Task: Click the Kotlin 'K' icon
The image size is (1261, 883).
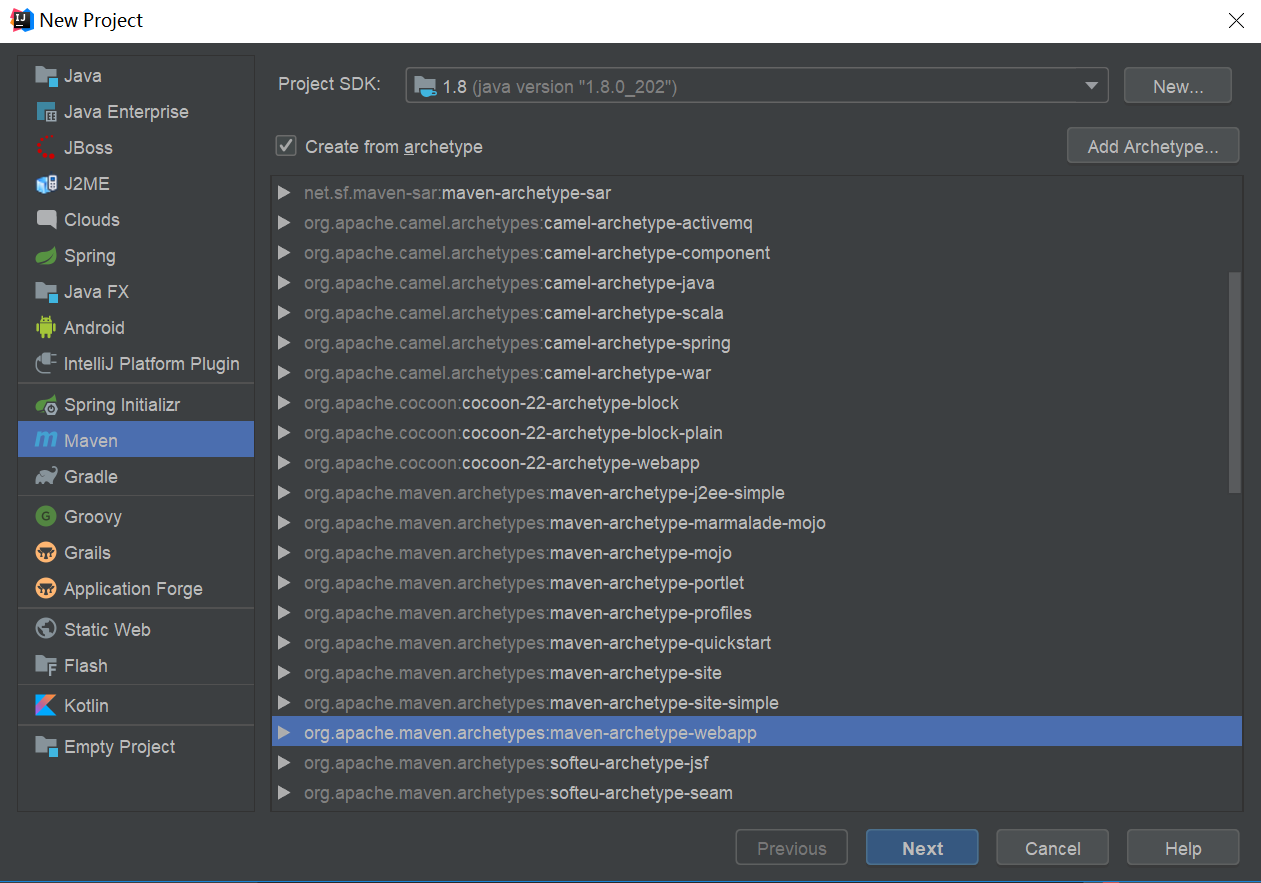Action: point(46,706)
